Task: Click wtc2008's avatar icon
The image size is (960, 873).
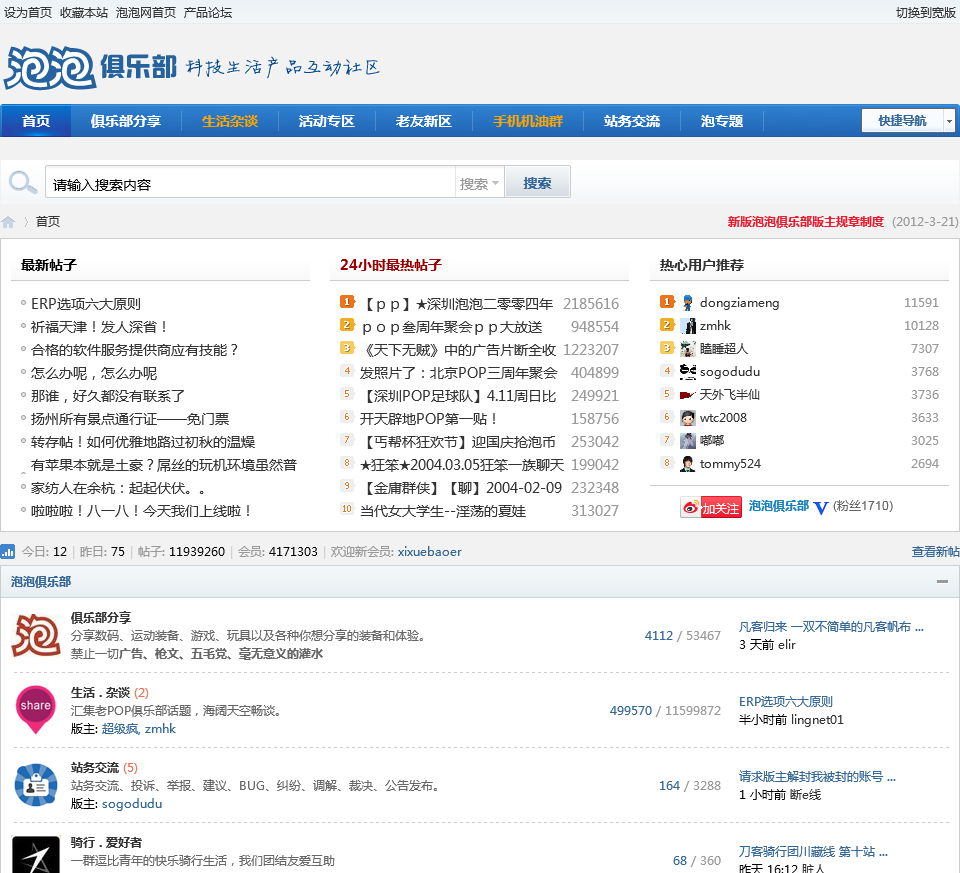Action: coord(688,418)
